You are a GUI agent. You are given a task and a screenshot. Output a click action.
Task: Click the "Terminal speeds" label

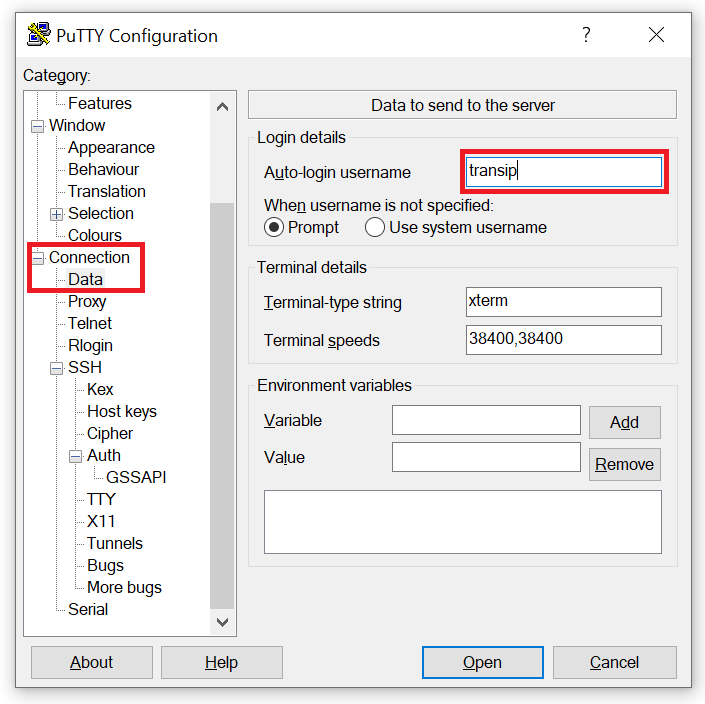pos(321,341)
